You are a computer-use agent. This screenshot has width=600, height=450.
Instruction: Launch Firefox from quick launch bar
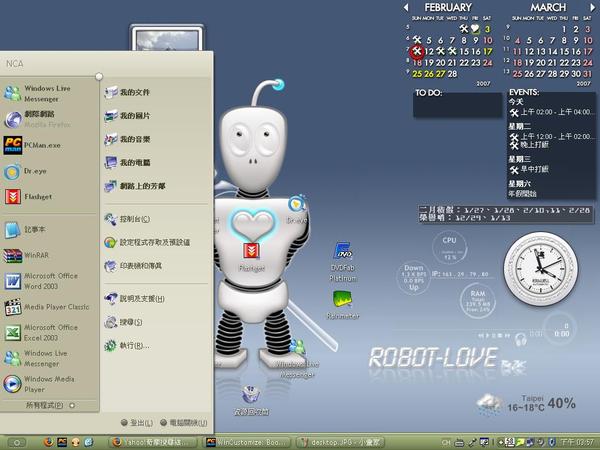tap(48, 442)
